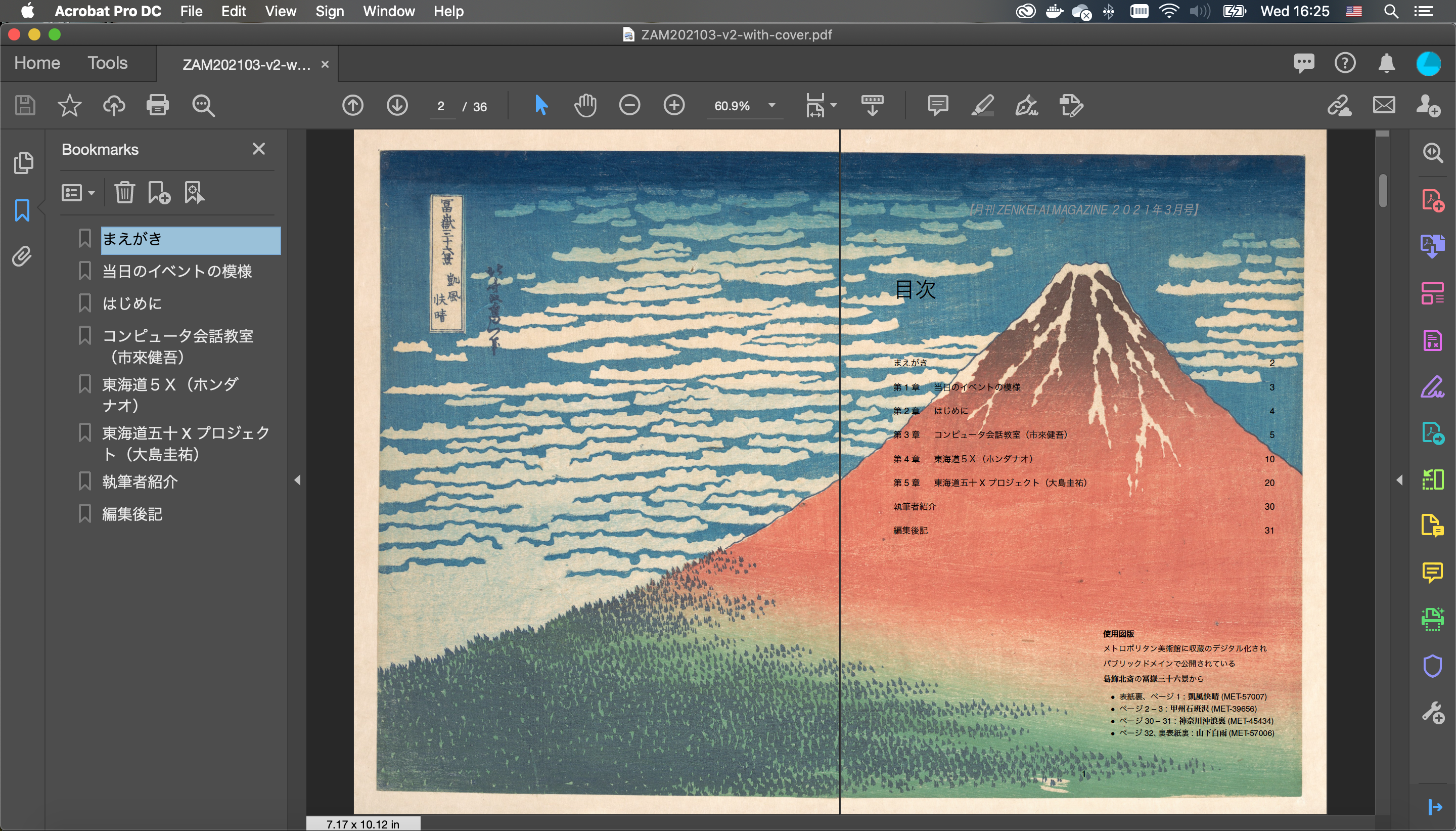The width and height of the screenshot is (1456, 831).
Task: Open the Protect shield tool
Action: point(1433,666)
